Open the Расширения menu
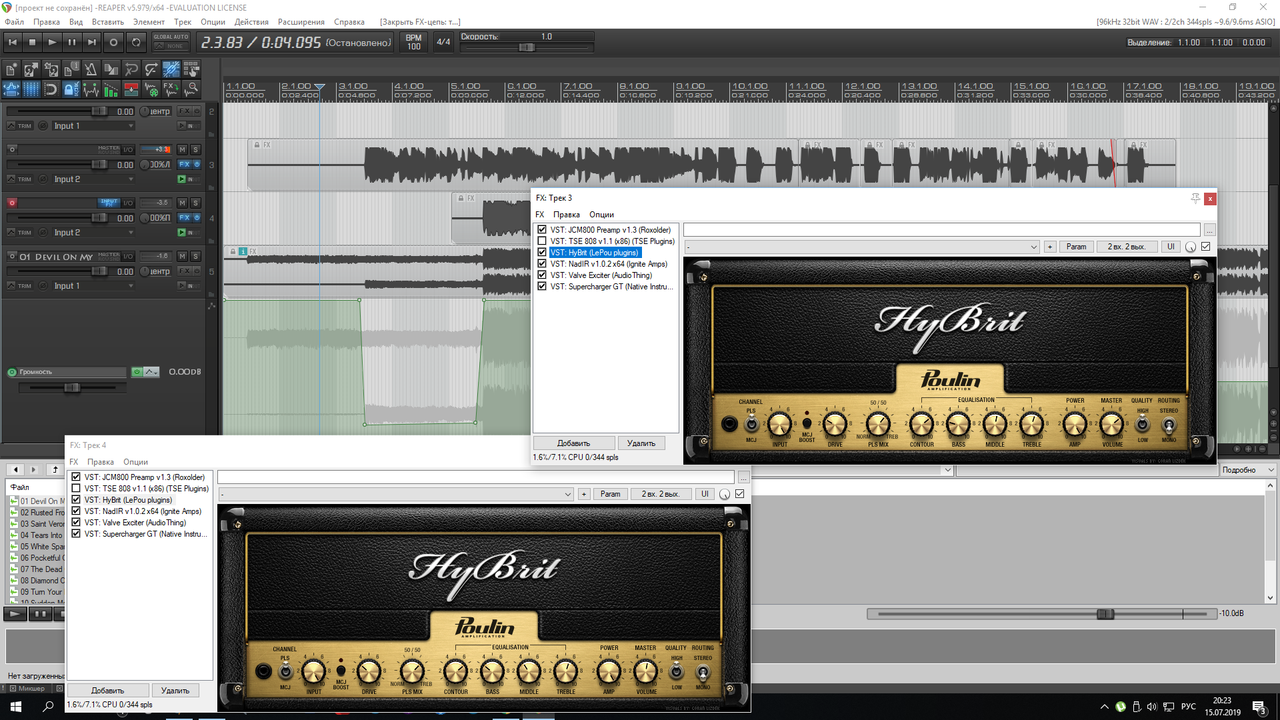 point(301,21)
